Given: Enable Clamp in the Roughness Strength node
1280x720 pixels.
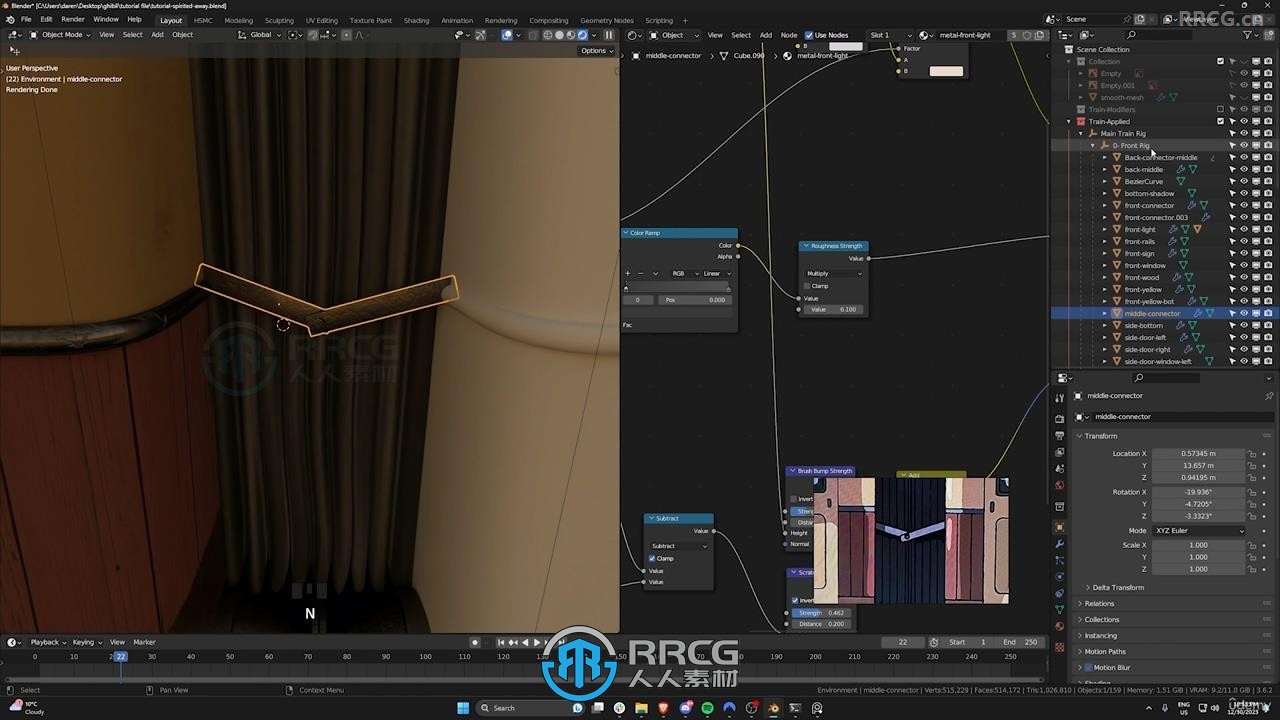Looking at the screenshot, I should pos(808,286).
